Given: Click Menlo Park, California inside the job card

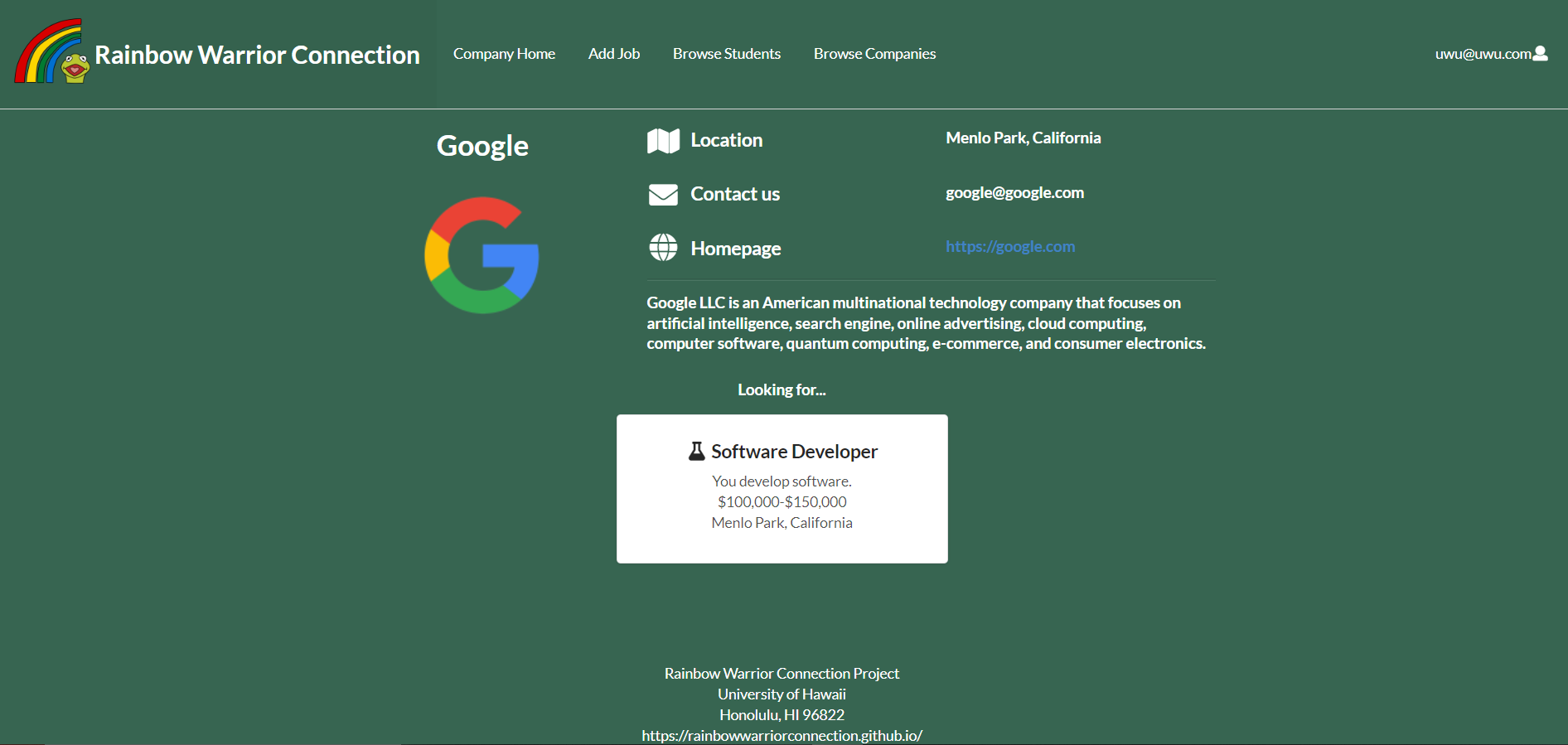Looking at the screenshot, I should [782, 523].
